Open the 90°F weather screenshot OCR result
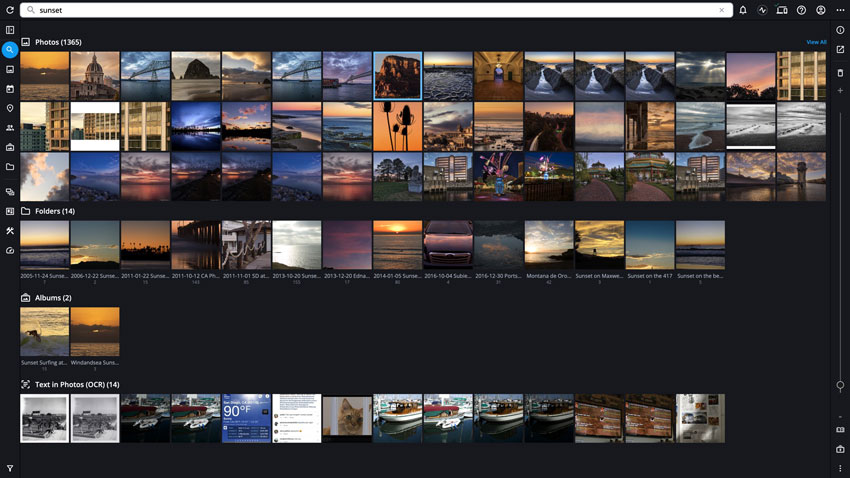 [x=246, y=418]
